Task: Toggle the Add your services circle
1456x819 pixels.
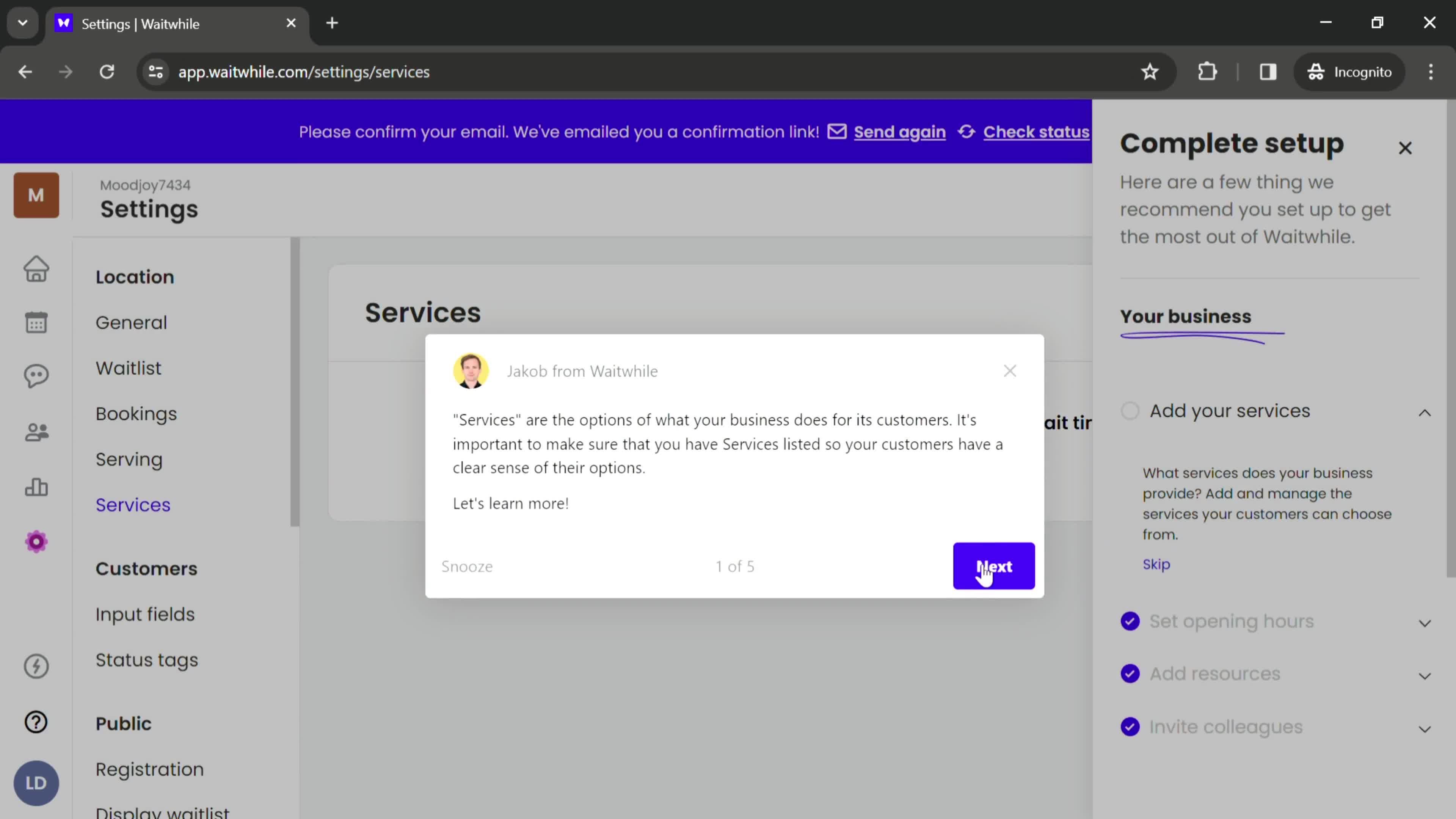Action: pos(1130,411)
